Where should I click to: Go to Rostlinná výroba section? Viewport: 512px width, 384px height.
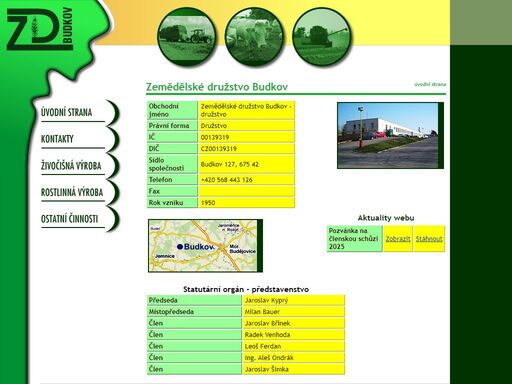[x=72, y=192]
